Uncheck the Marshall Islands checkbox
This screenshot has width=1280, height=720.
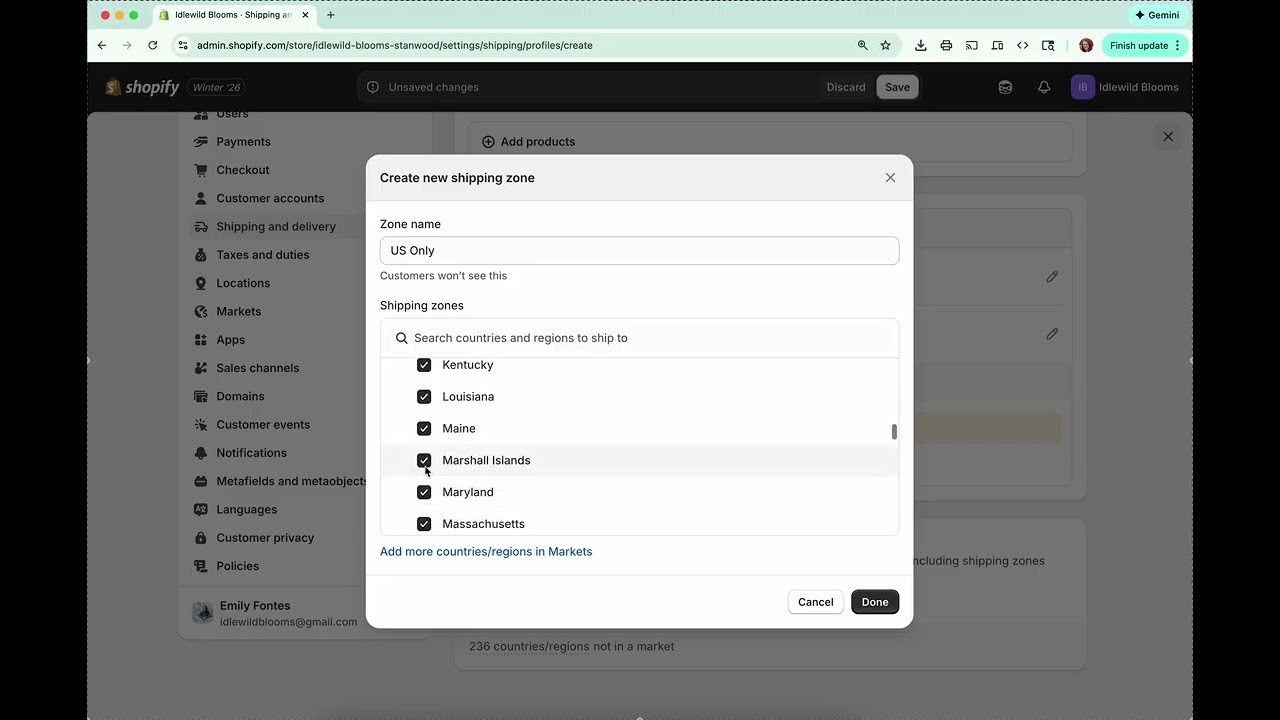click(x=424, y=460)
